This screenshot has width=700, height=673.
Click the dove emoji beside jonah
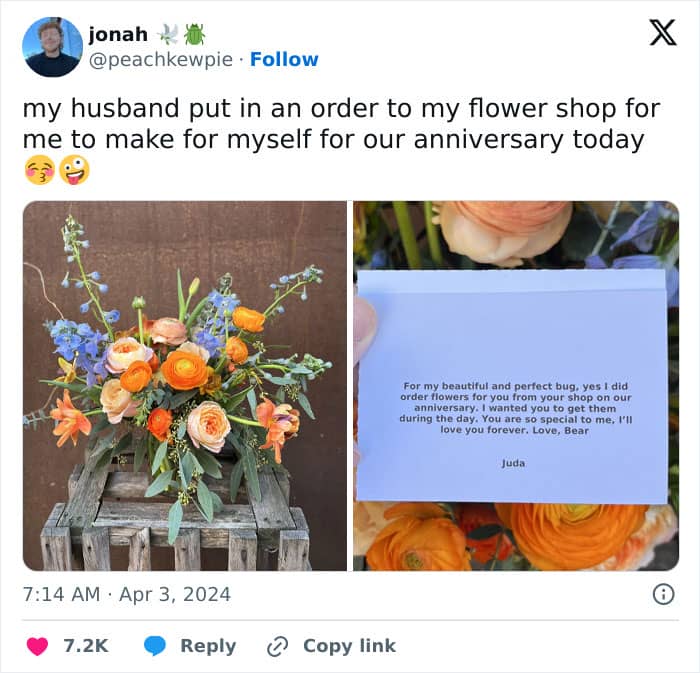tap(167, 34)
